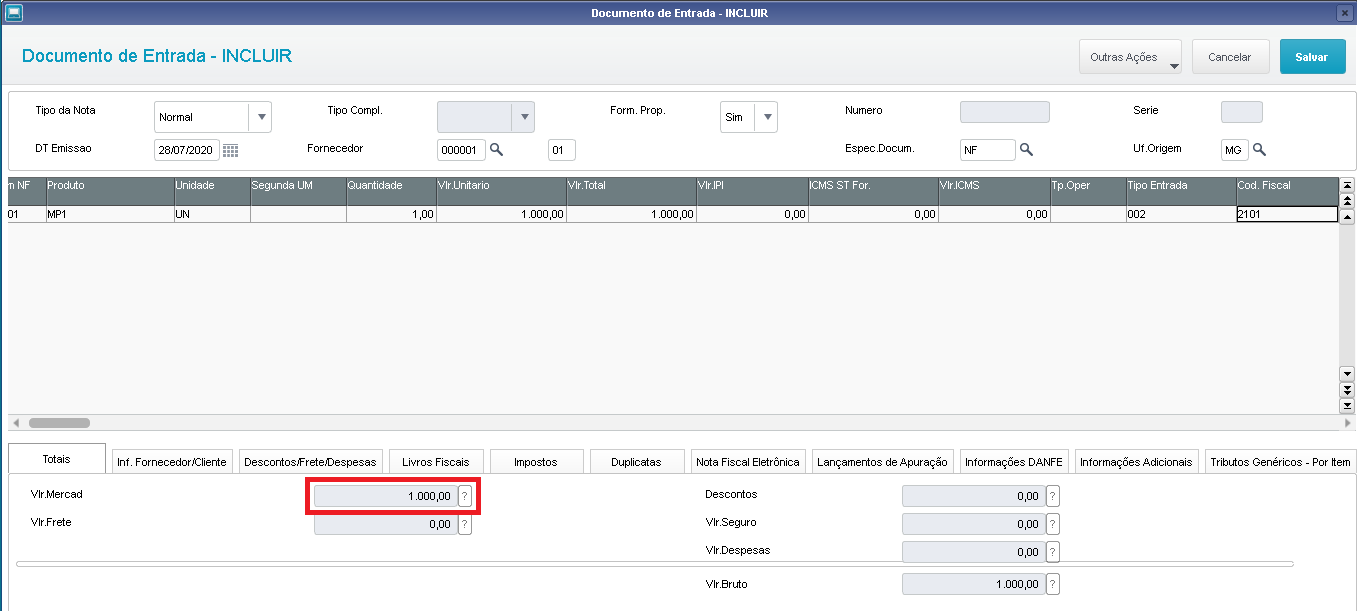Click help icon next to Vlr.Frete
The width and height of the screenshot is (1358, 614).
[464, 524]
